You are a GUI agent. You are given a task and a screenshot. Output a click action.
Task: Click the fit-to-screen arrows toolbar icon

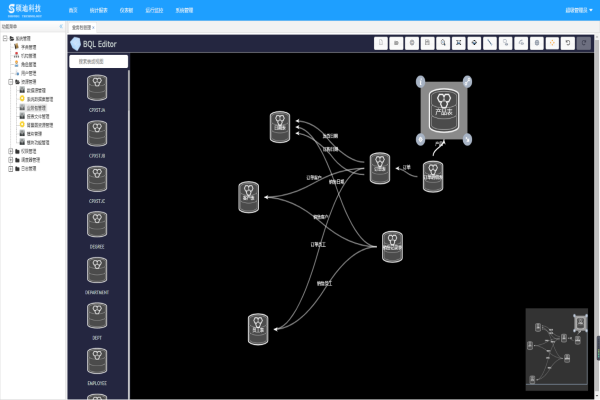(x=458, y=43)
